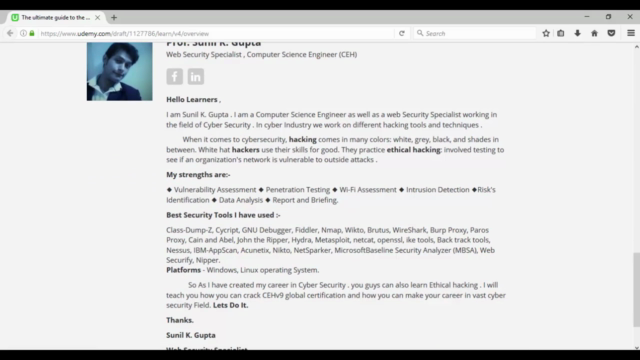Go to the Firefox home page icon

click(x=594, y=33)
